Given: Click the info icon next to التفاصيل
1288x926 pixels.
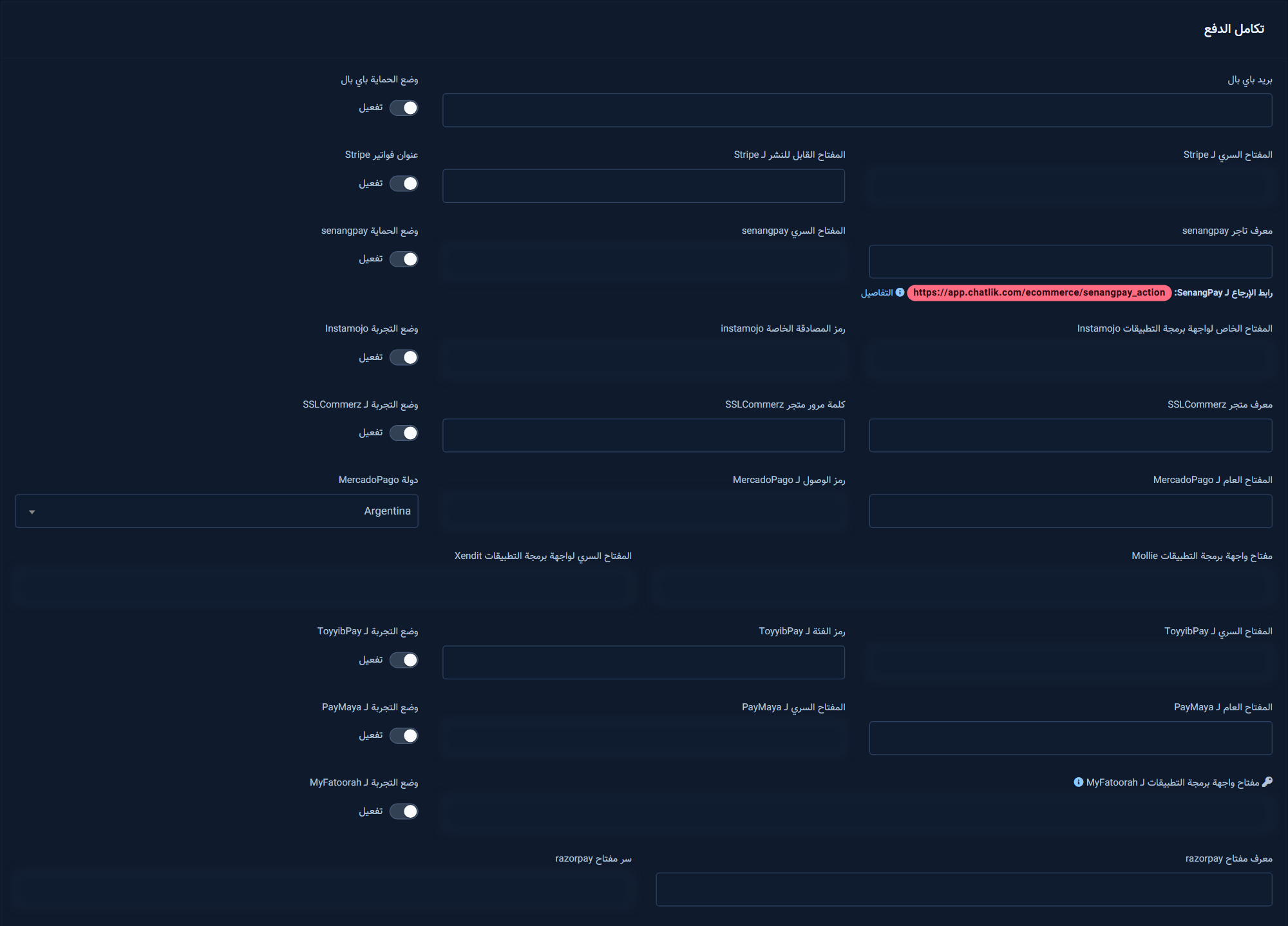Looking at the screenshot, I should 900,292.
